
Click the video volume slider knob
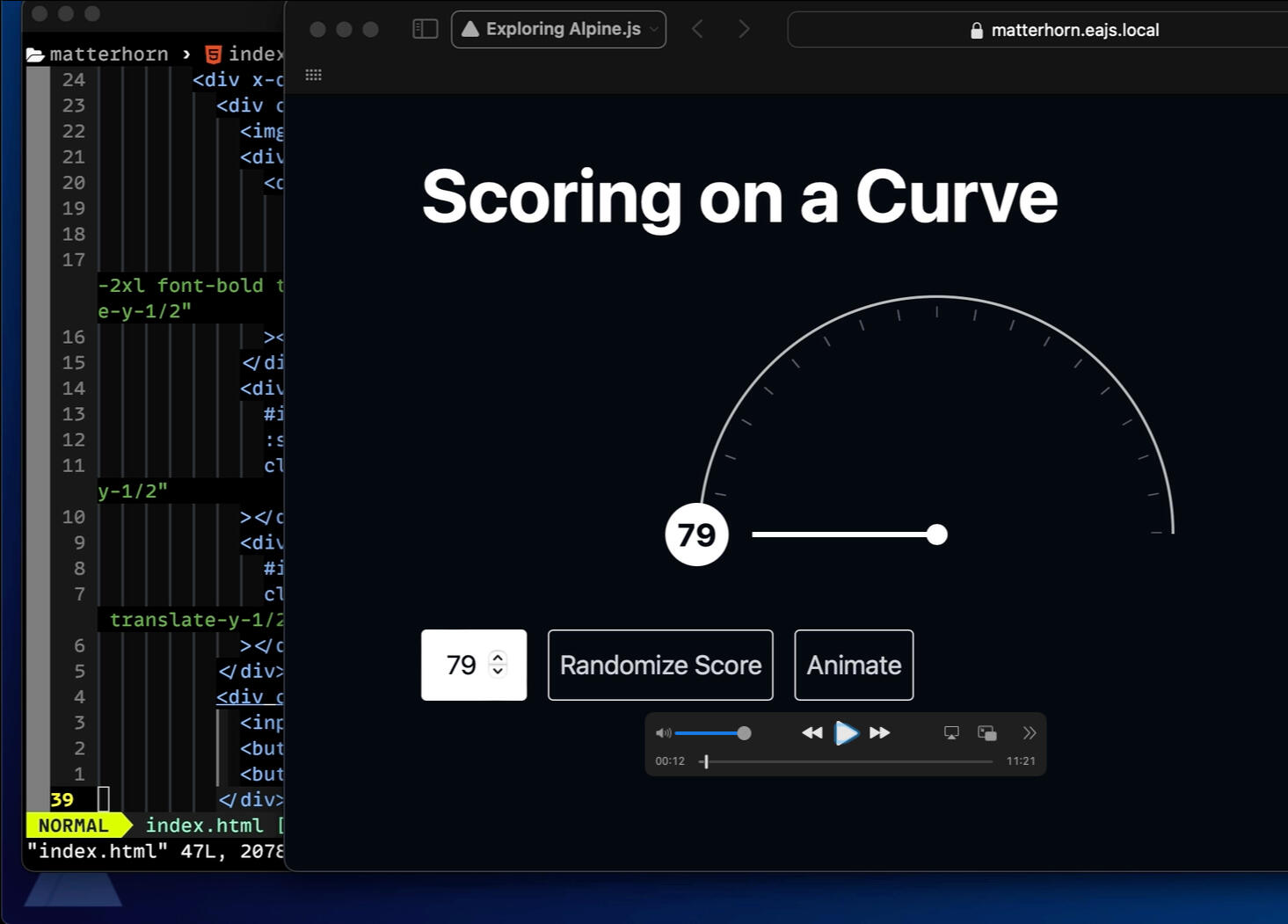point(744,733)
